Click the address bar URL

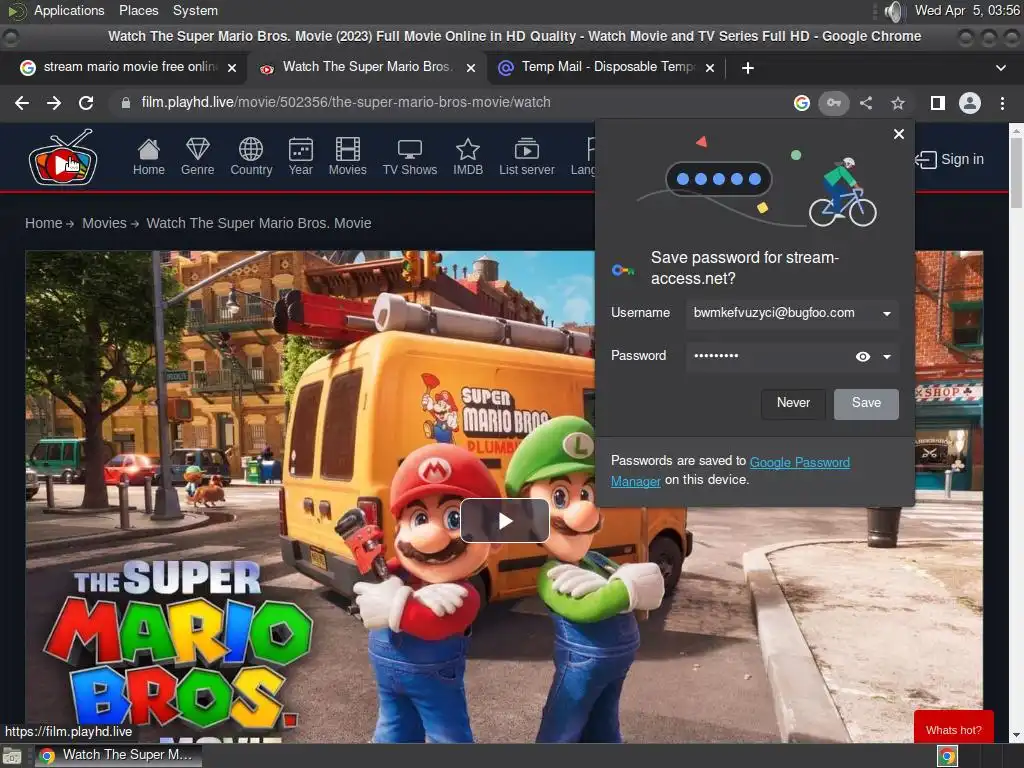coord(345,103)
